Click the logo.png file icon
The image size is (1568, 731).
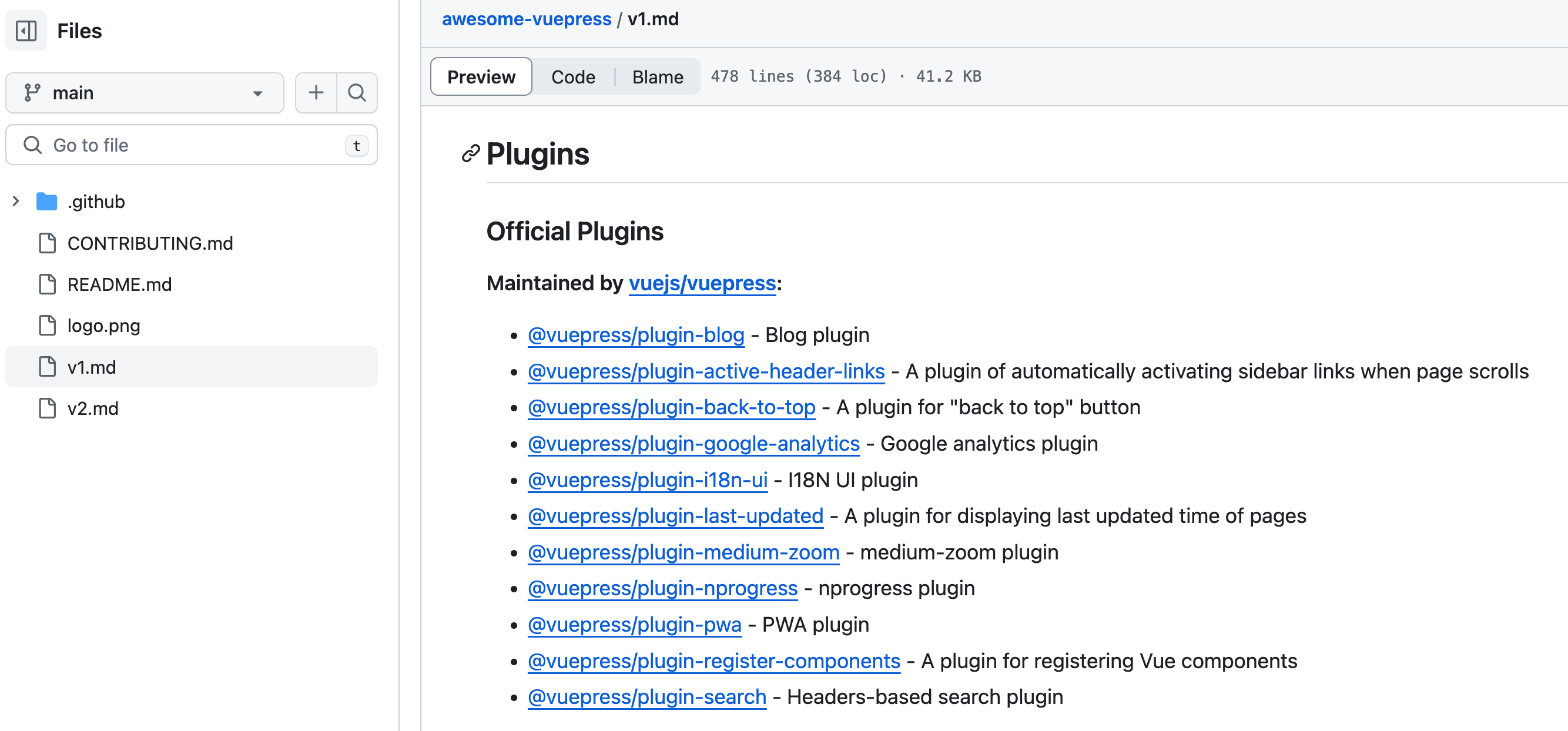pos(47,326)
